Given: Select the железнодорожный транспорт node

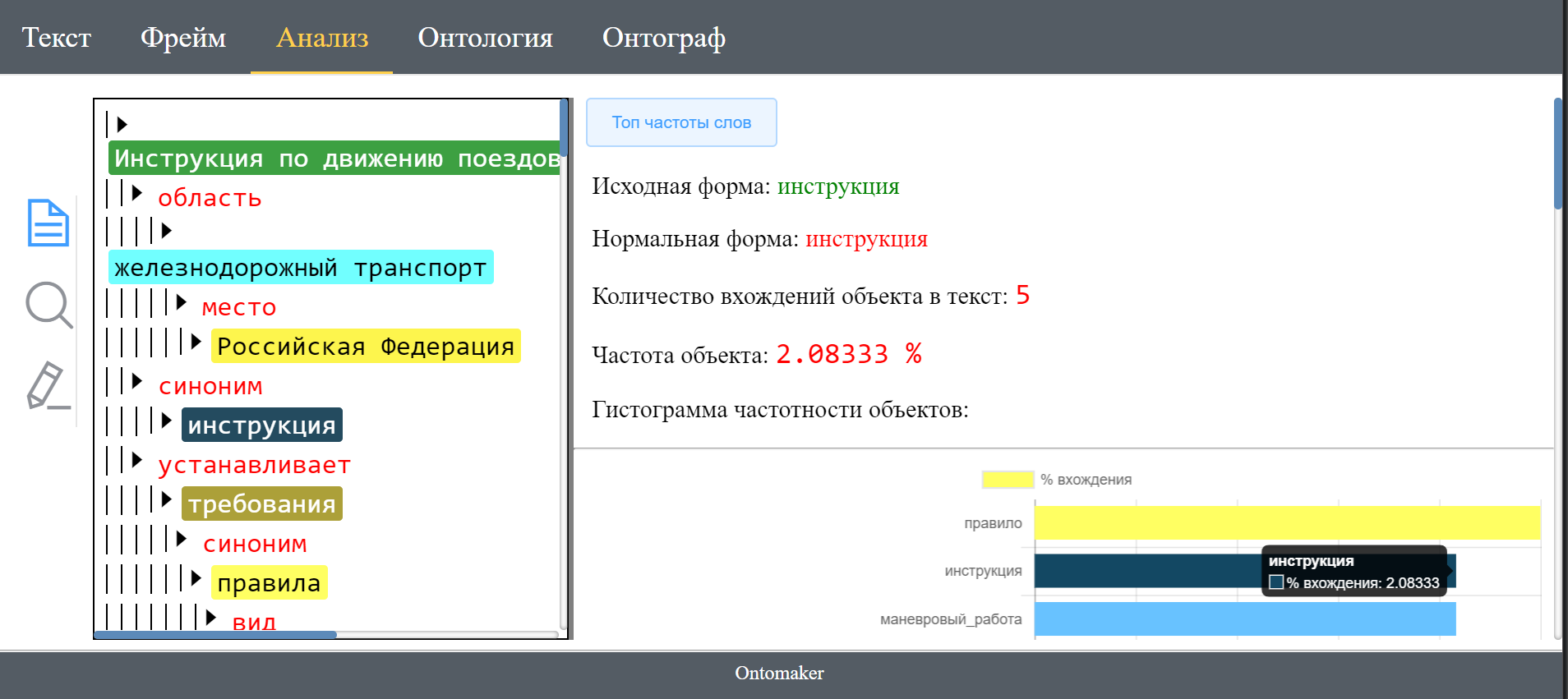Looking at the screenshot, I should pos(301,267).
